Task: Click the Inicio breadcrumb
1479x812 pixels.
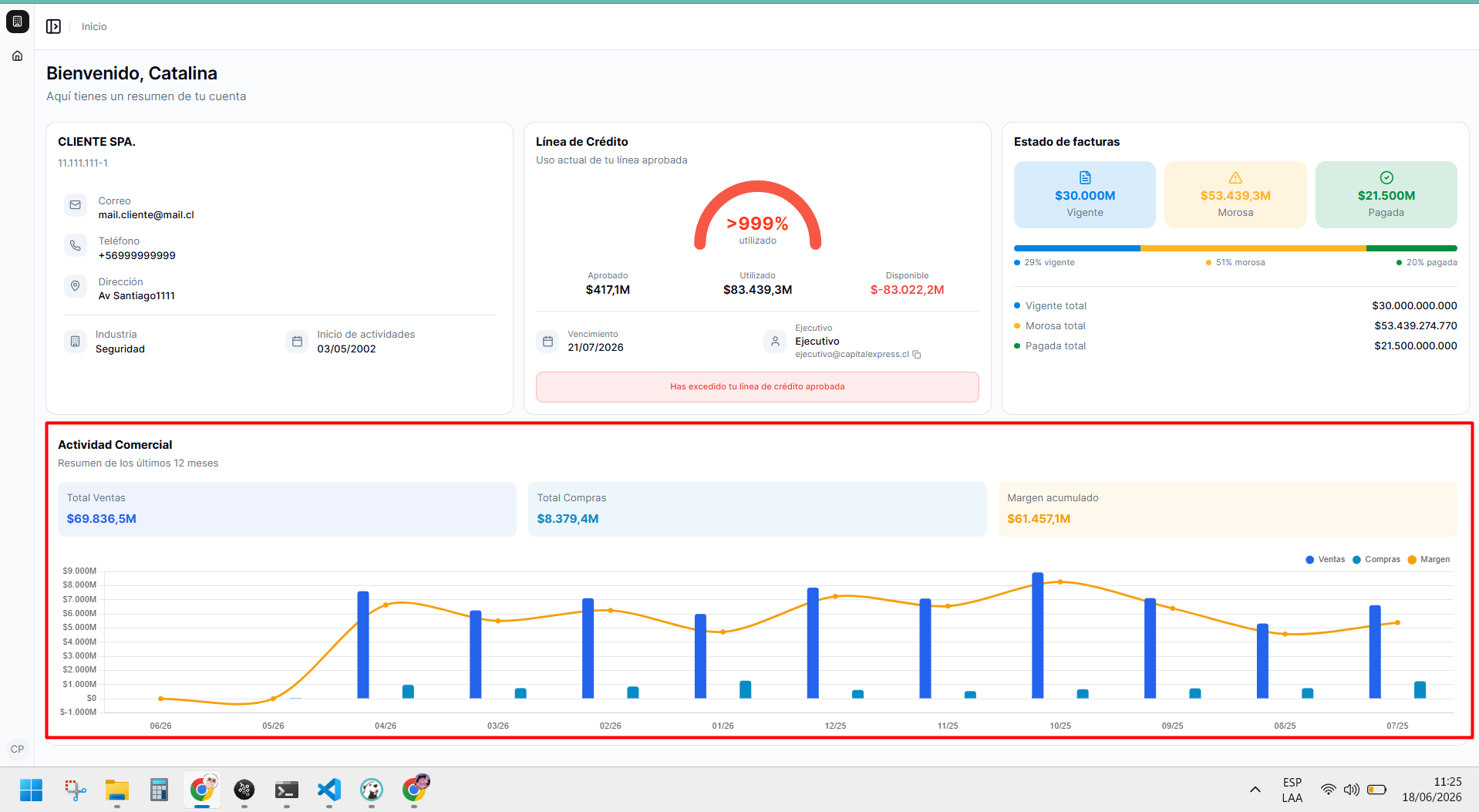Action: [x=94, y=26]
